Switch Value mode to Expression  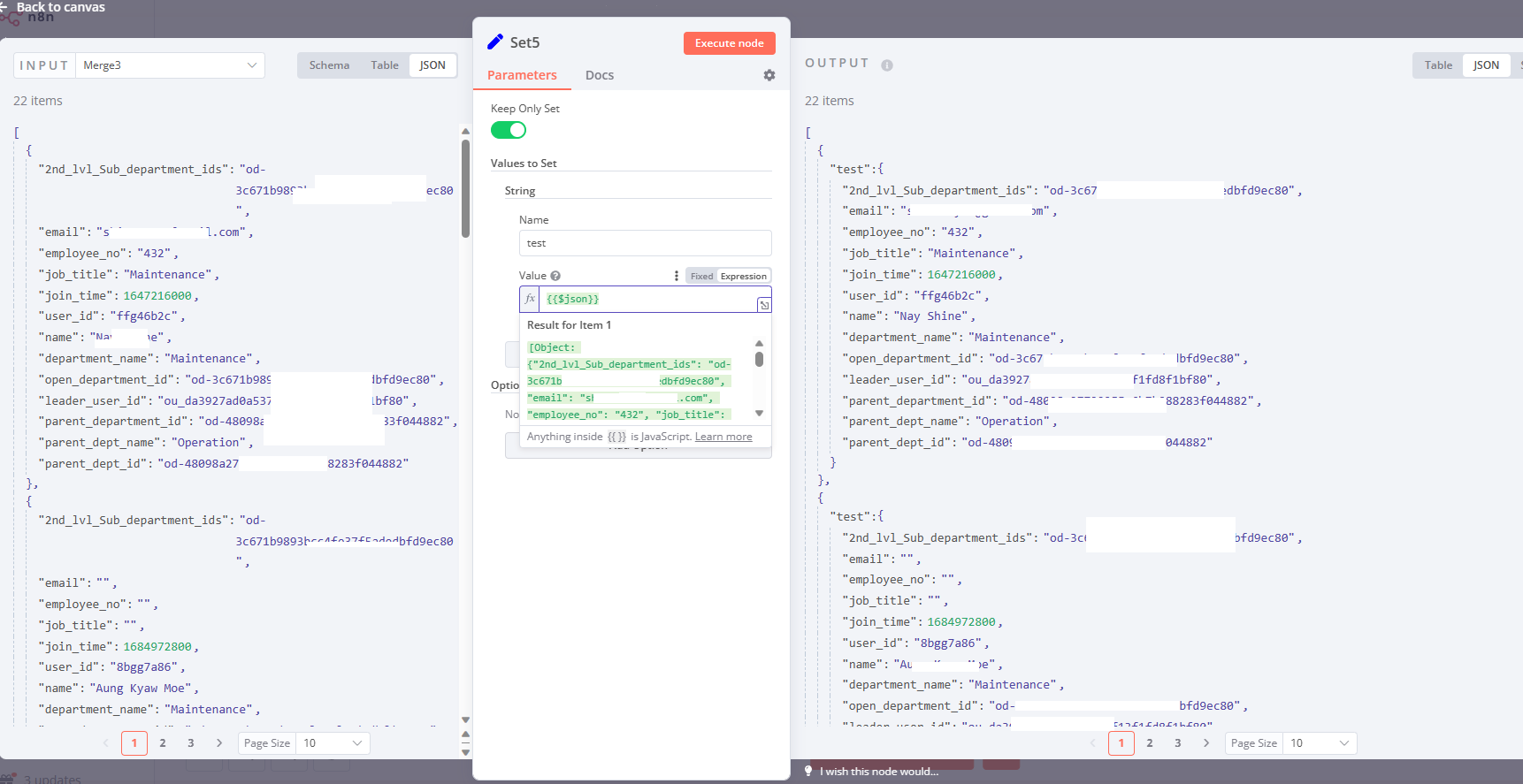pyautogui.click(x=743, y=276)
